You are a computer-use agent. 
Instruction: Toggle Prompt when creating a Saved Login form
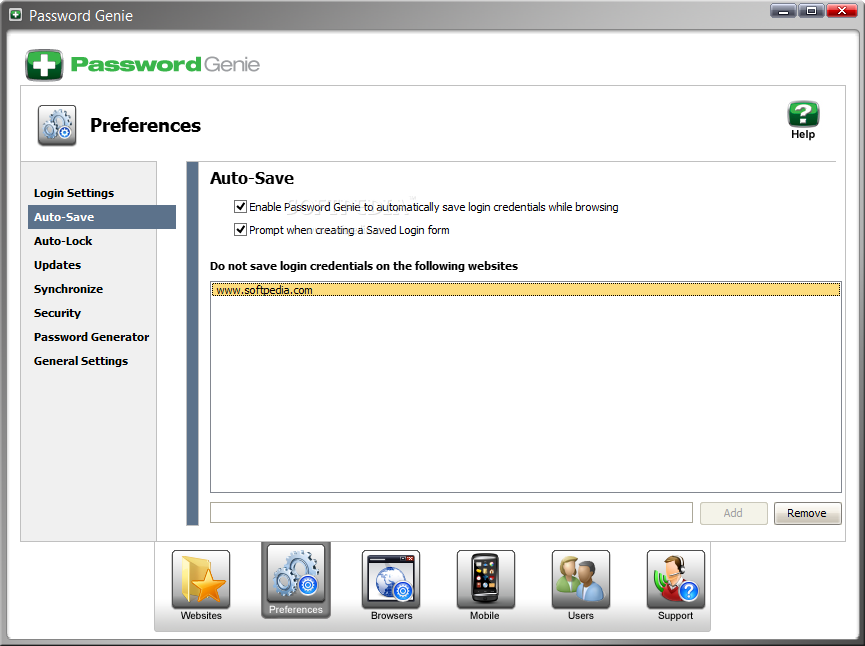[241, 229]
